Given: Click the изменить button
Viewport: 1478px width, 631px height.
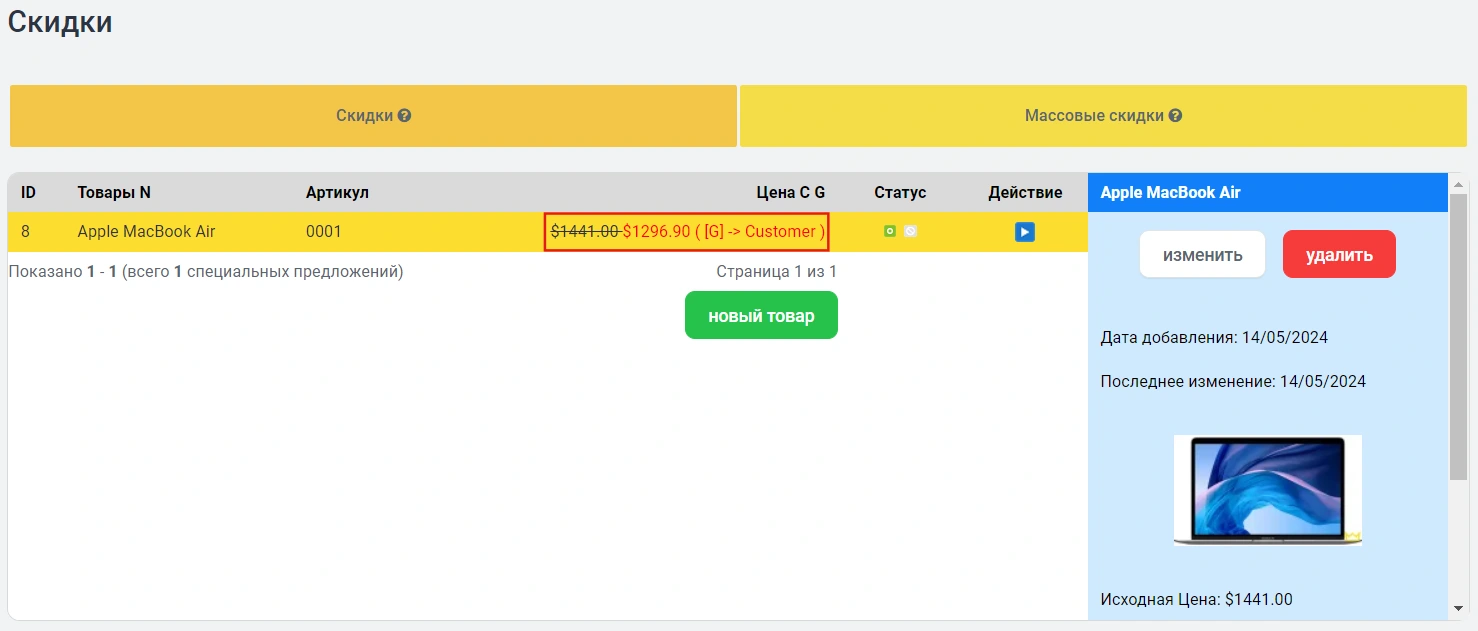Looking at the screenshot, I should point(1202,254).
